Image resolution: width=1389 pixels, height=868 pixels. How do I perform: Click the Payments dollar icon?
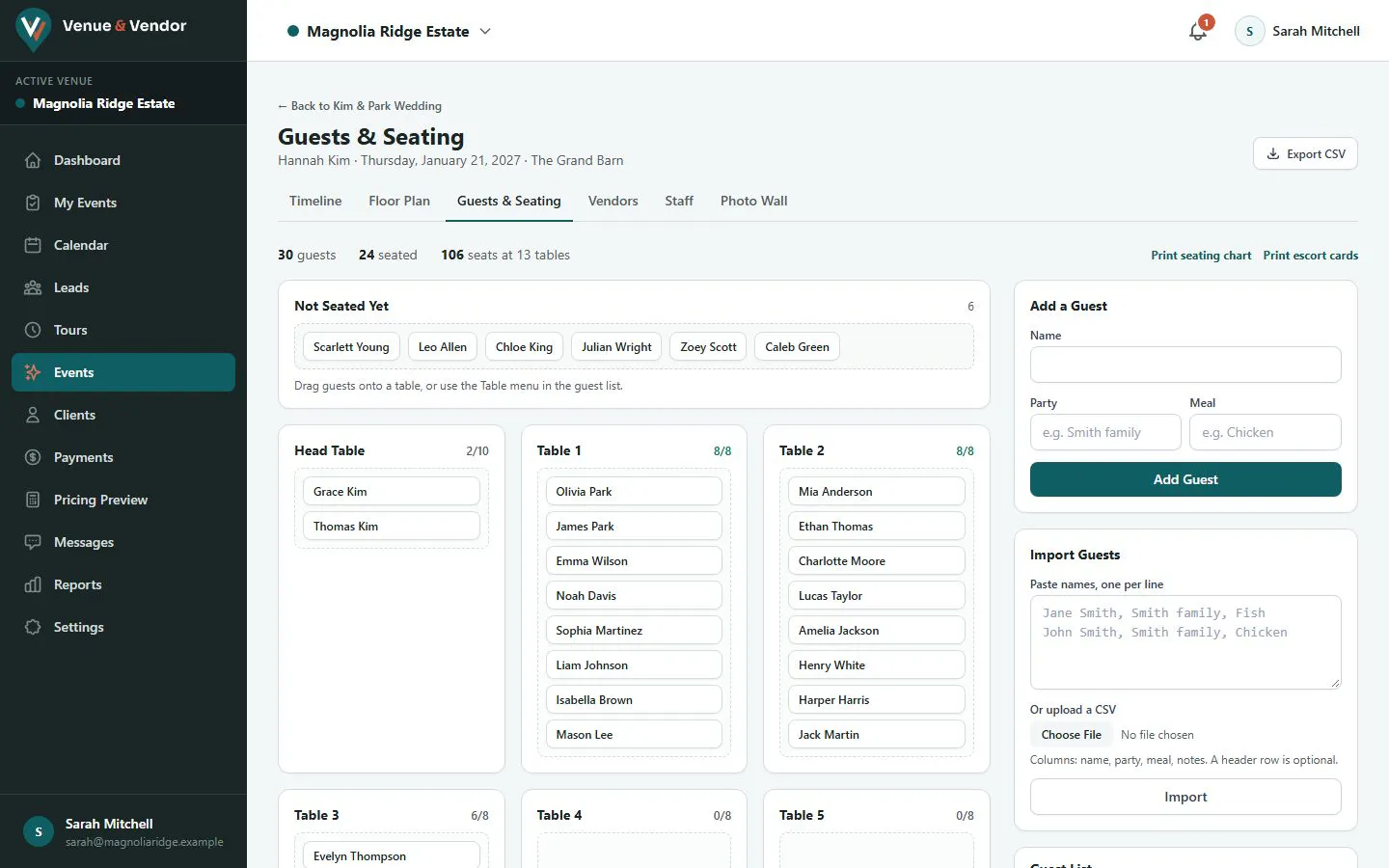[x=33, y=457]
